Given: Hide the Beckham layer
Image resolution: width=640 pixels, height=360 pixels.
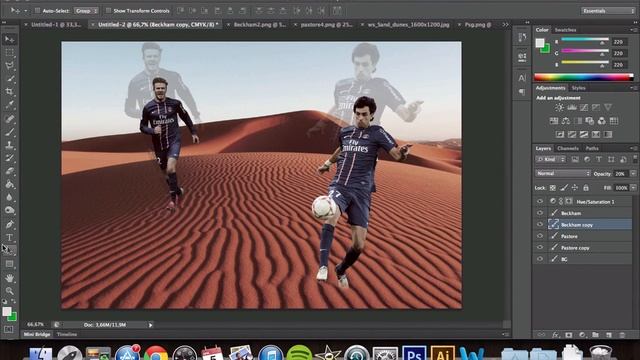Looking at the screenshot, I should tap(540, 213).
